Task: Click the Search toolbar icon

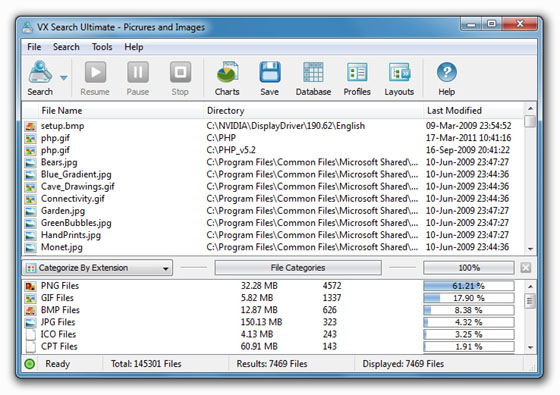Action: click(40, 72)
